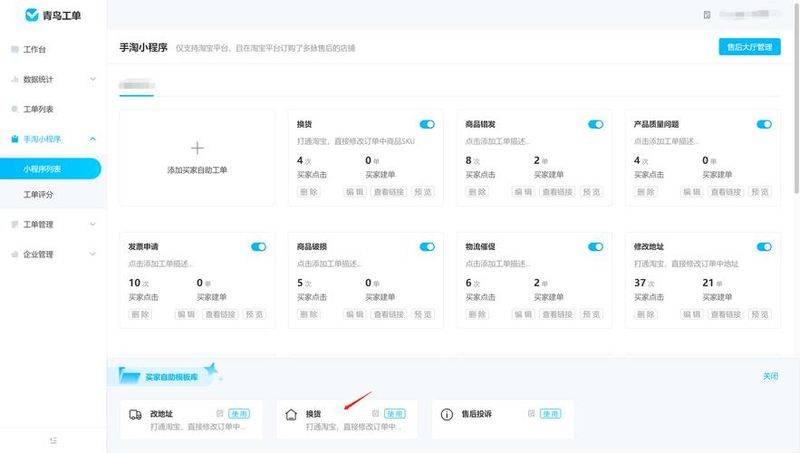Click 编辑 on the 换货 card
Image resolution: width=800 pixels, height=453 pixels.
pos(355,192)
